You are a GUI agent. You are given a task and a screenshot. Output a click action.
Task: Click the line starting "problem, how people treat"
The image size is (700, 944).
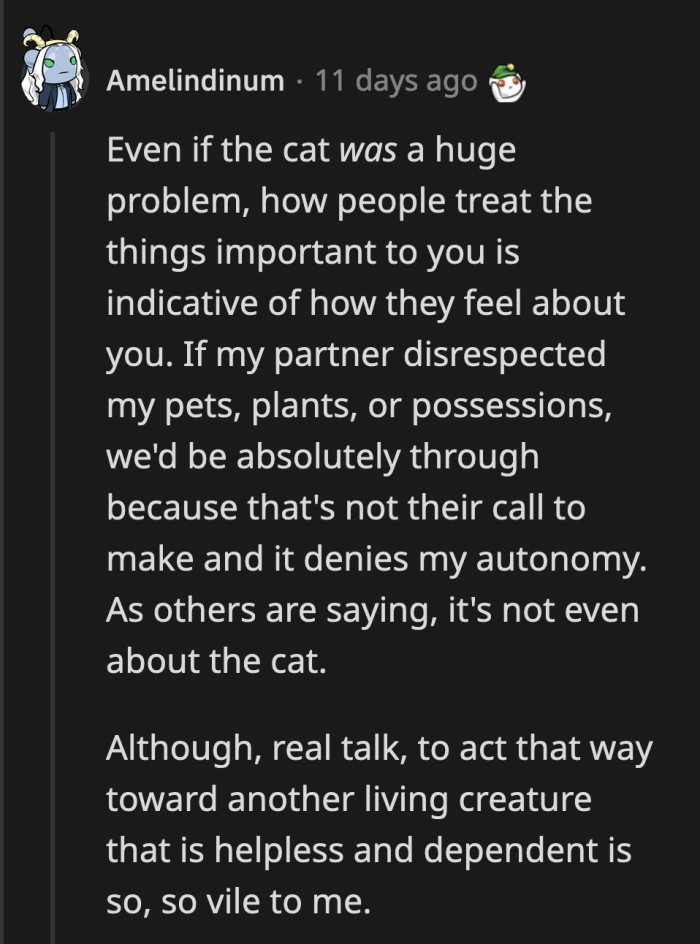point(349,202)
